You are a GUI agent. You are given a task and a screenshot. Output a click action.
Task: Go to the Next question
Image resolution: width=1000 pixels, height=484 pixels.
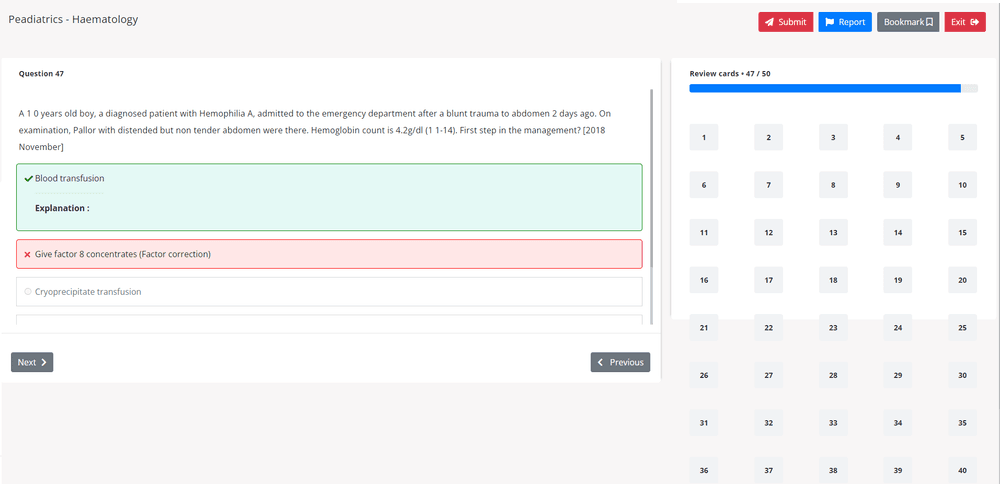pos(32,362)
